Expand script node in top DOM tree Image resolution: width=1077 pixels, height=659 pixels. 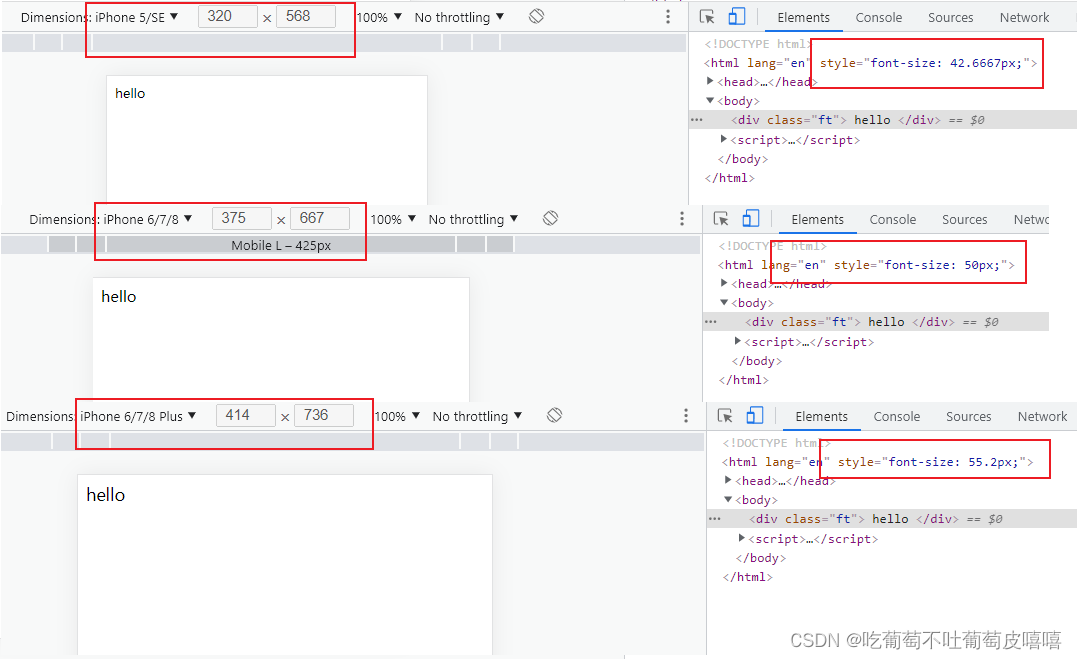point(723,139)
